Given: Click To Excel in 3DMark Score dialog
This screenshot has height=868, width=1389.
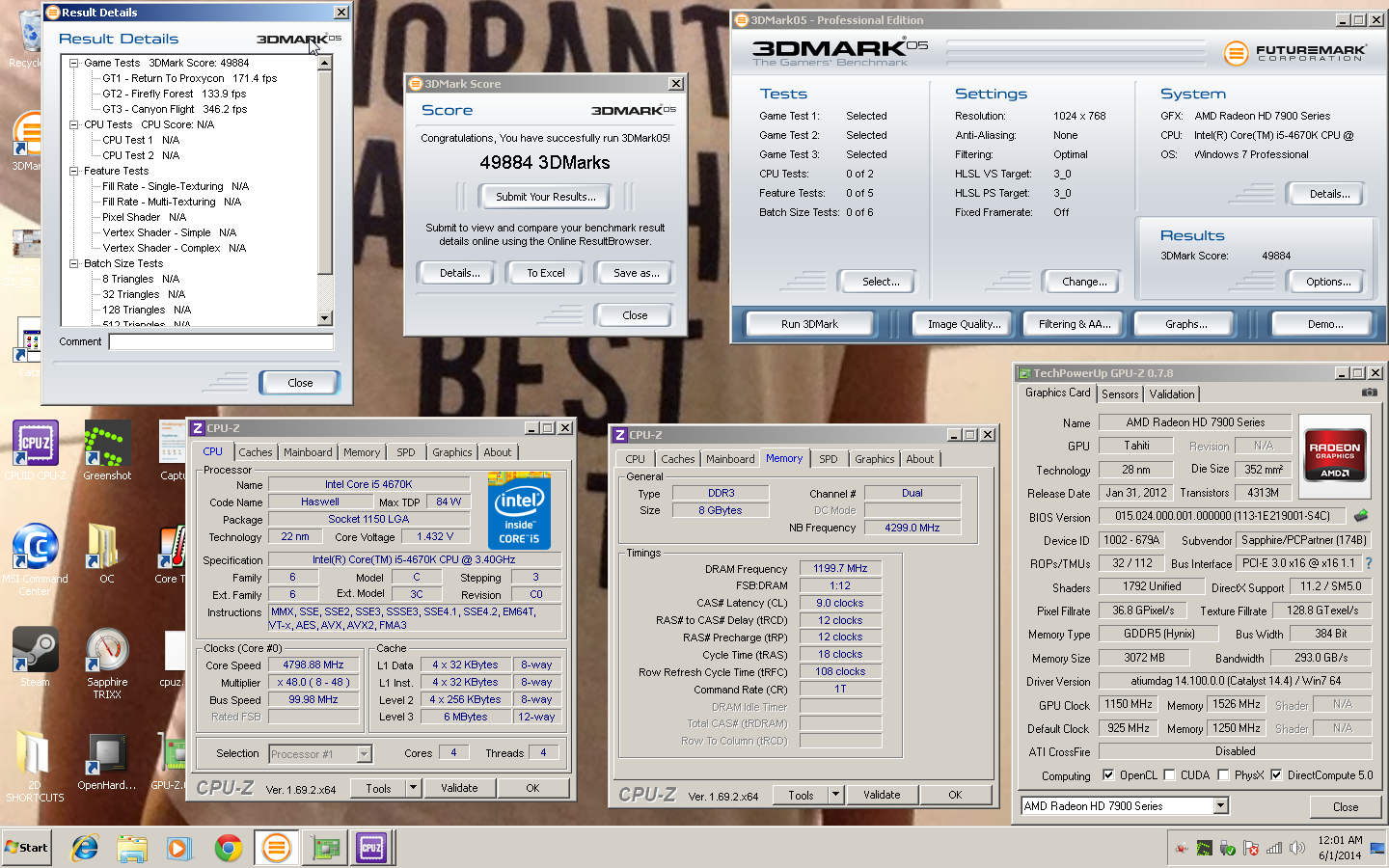Looking at the screenshot, I should (x=546, y=273).
